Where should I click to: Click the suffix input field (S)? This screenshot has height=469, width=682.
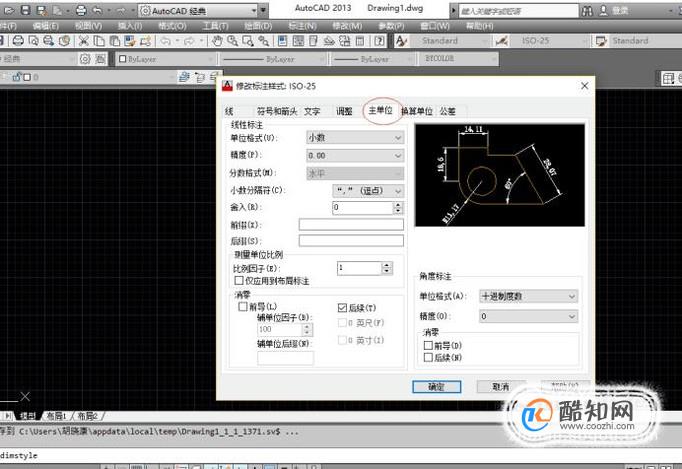tap(351, 241)
